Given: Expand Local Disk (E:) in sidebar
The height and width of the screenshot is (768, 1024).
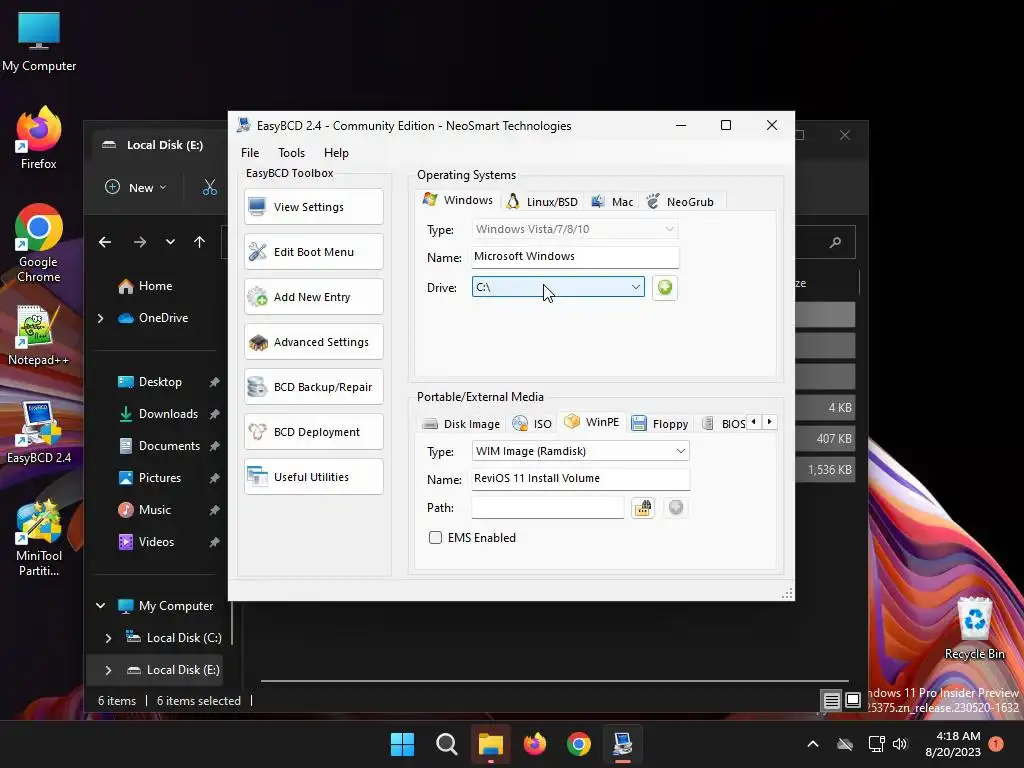Looking at the screenshot, I should coord(108,670).
